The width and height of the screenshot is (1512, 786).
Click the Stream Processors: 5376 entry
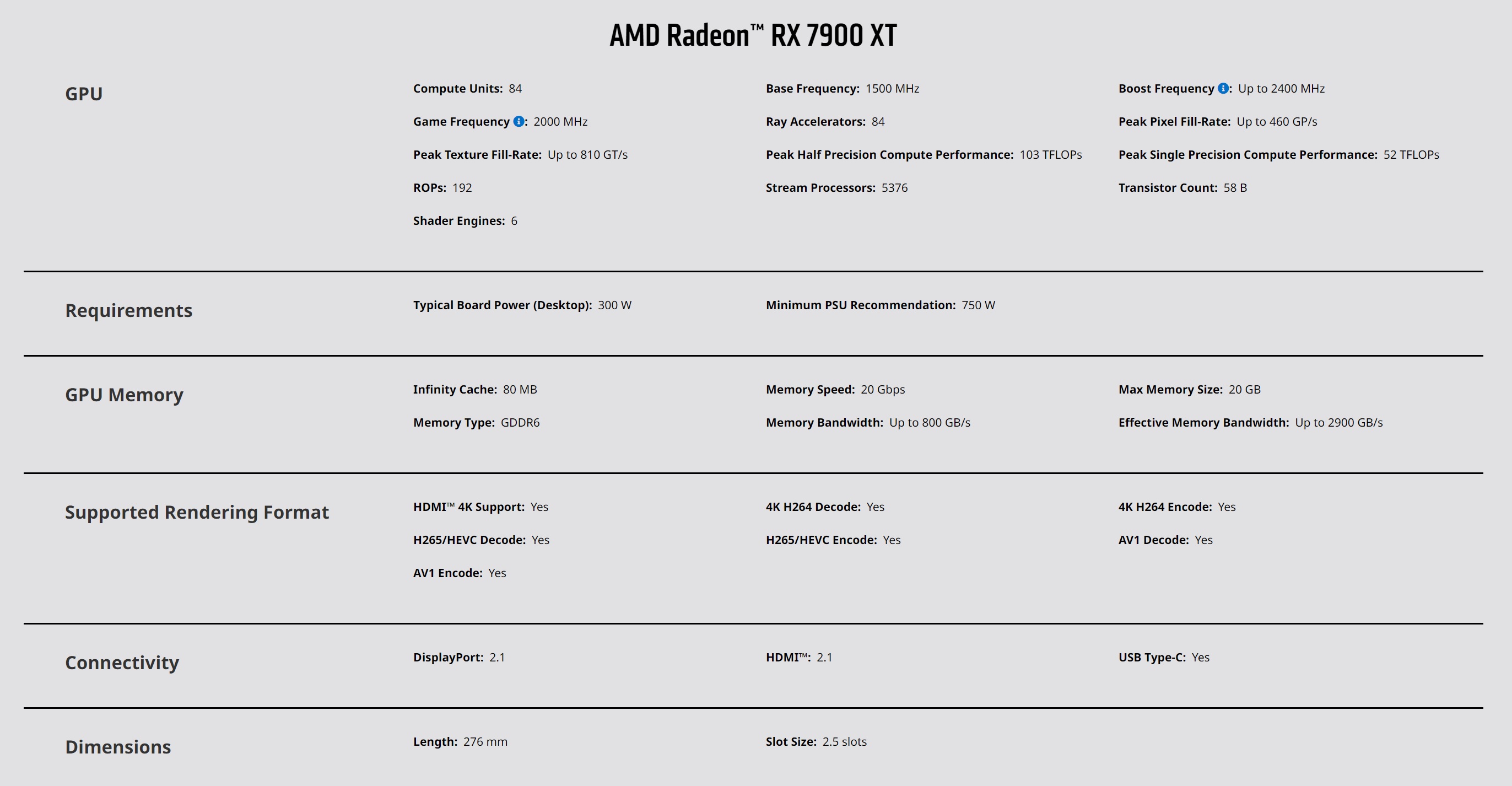point(836,188)
